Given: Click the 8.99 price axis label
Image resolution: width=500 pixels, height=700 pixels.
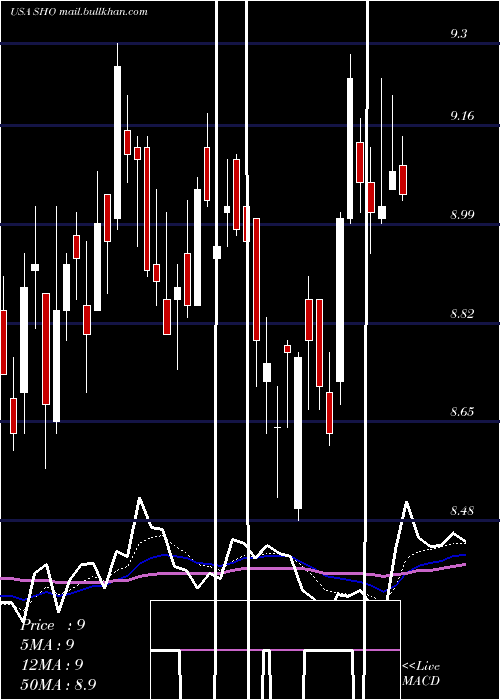Looking at the screenshot, I should pos(462,215).
